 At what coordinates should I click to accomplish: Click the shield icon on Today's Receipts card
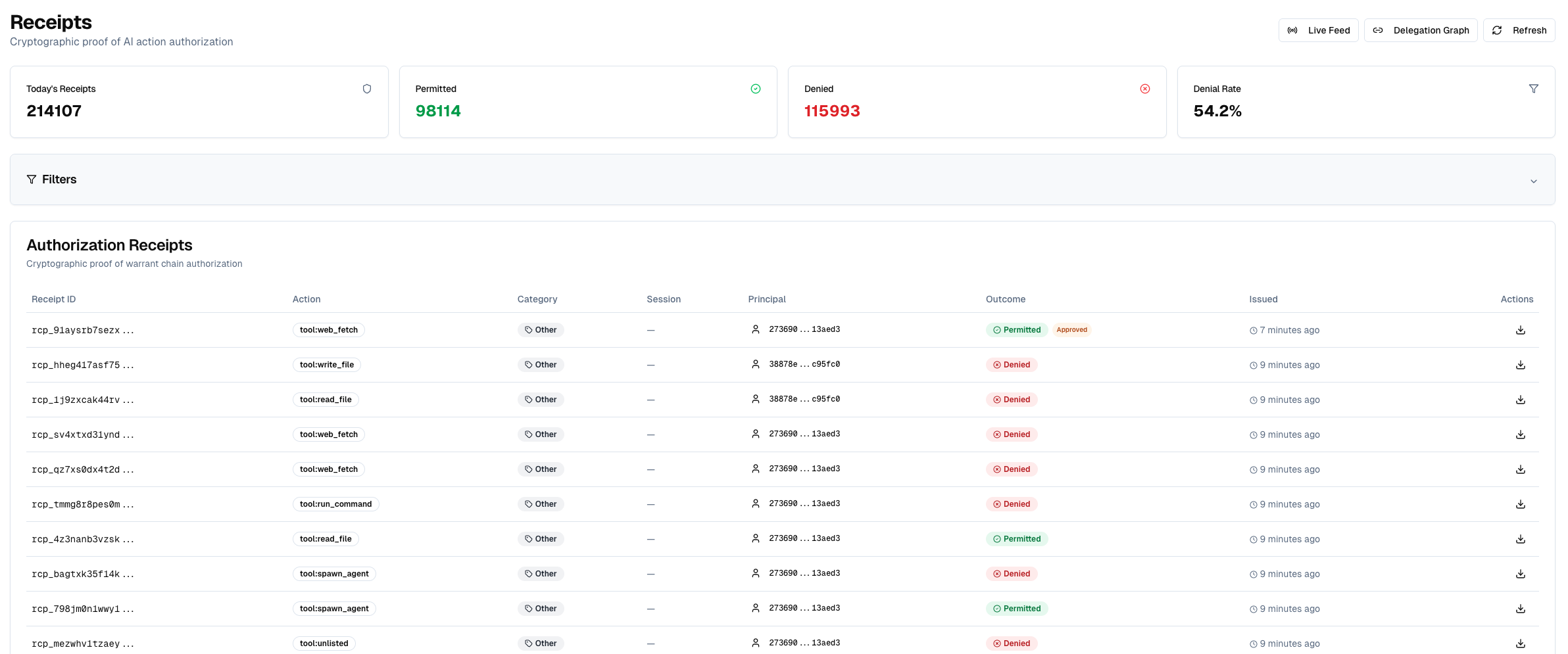(367, 89)
